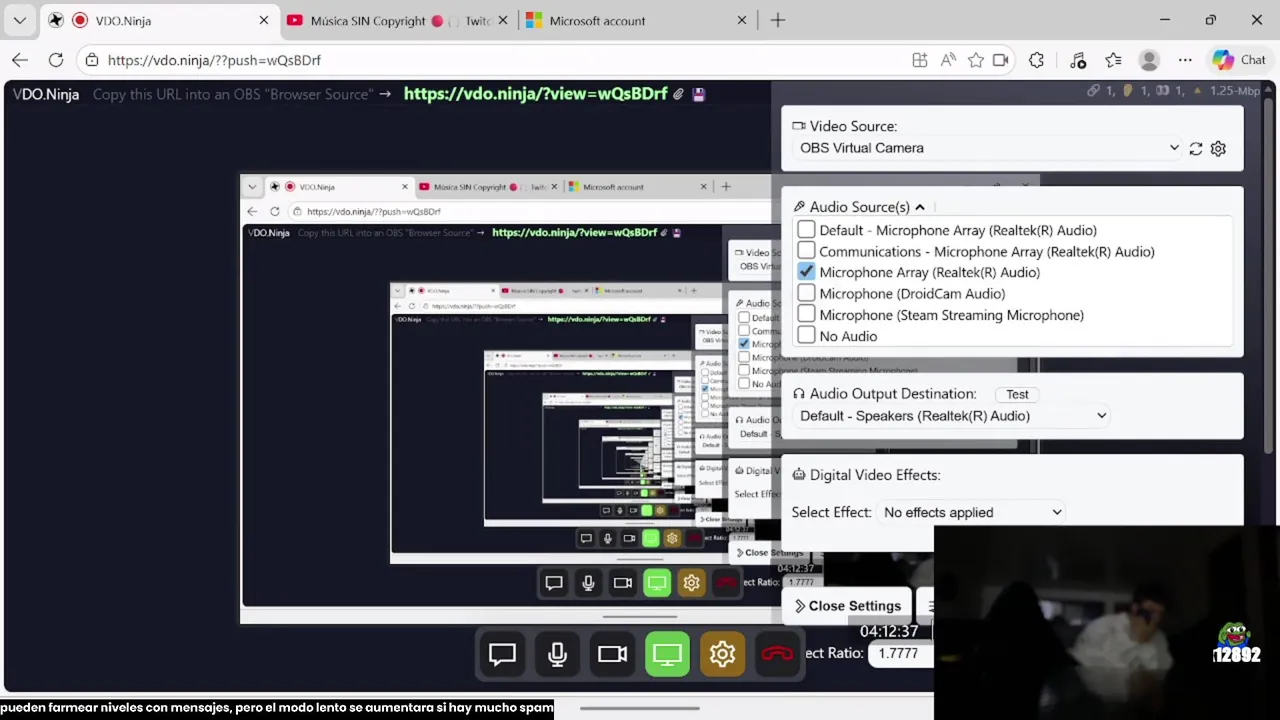Enable Microphone (DroidCam Audio) checkbox
1280x720 pixels.
[x=806, y=293]
